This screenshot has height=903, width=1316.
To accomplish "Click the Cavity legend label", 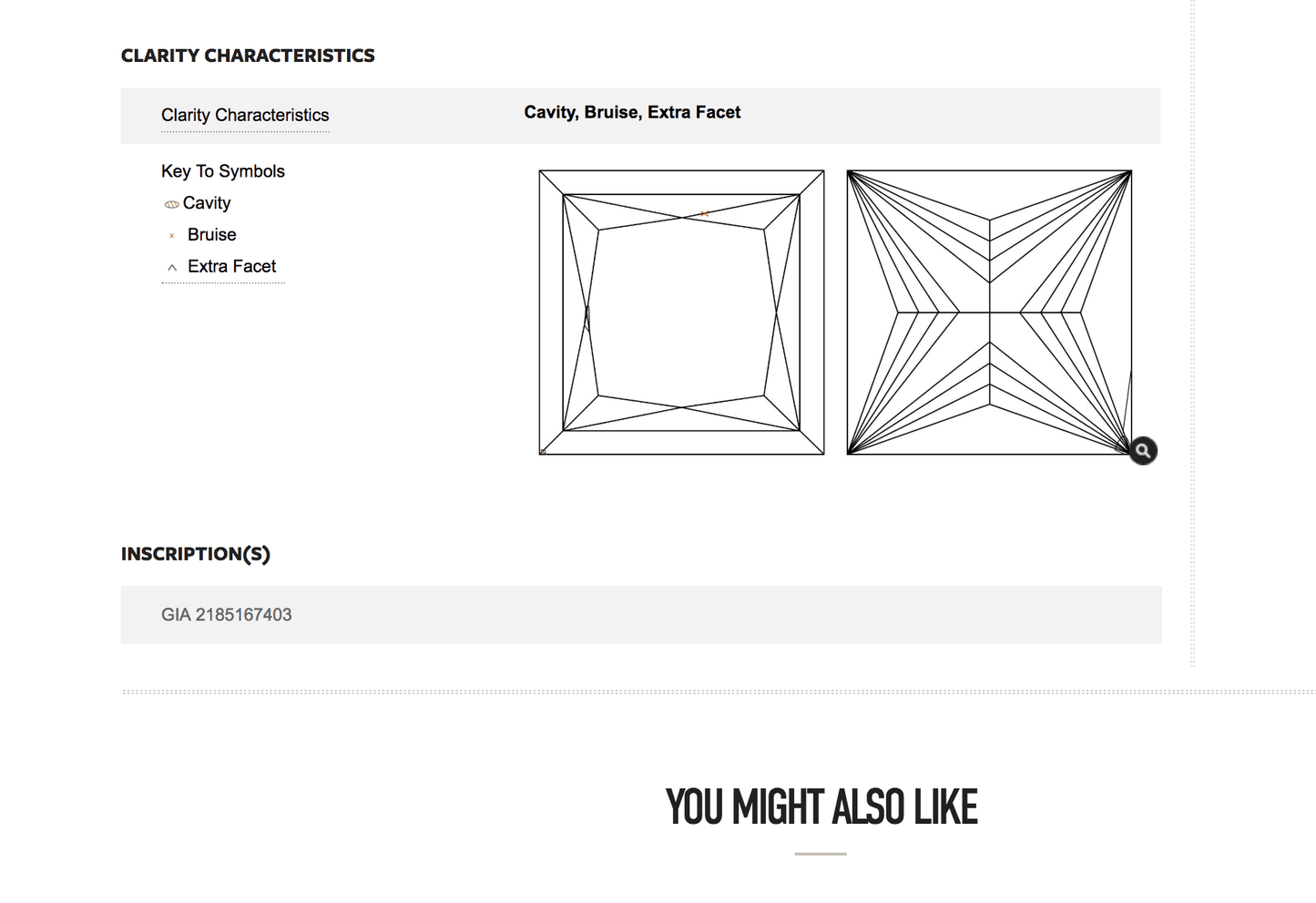I will pos(207,203).
